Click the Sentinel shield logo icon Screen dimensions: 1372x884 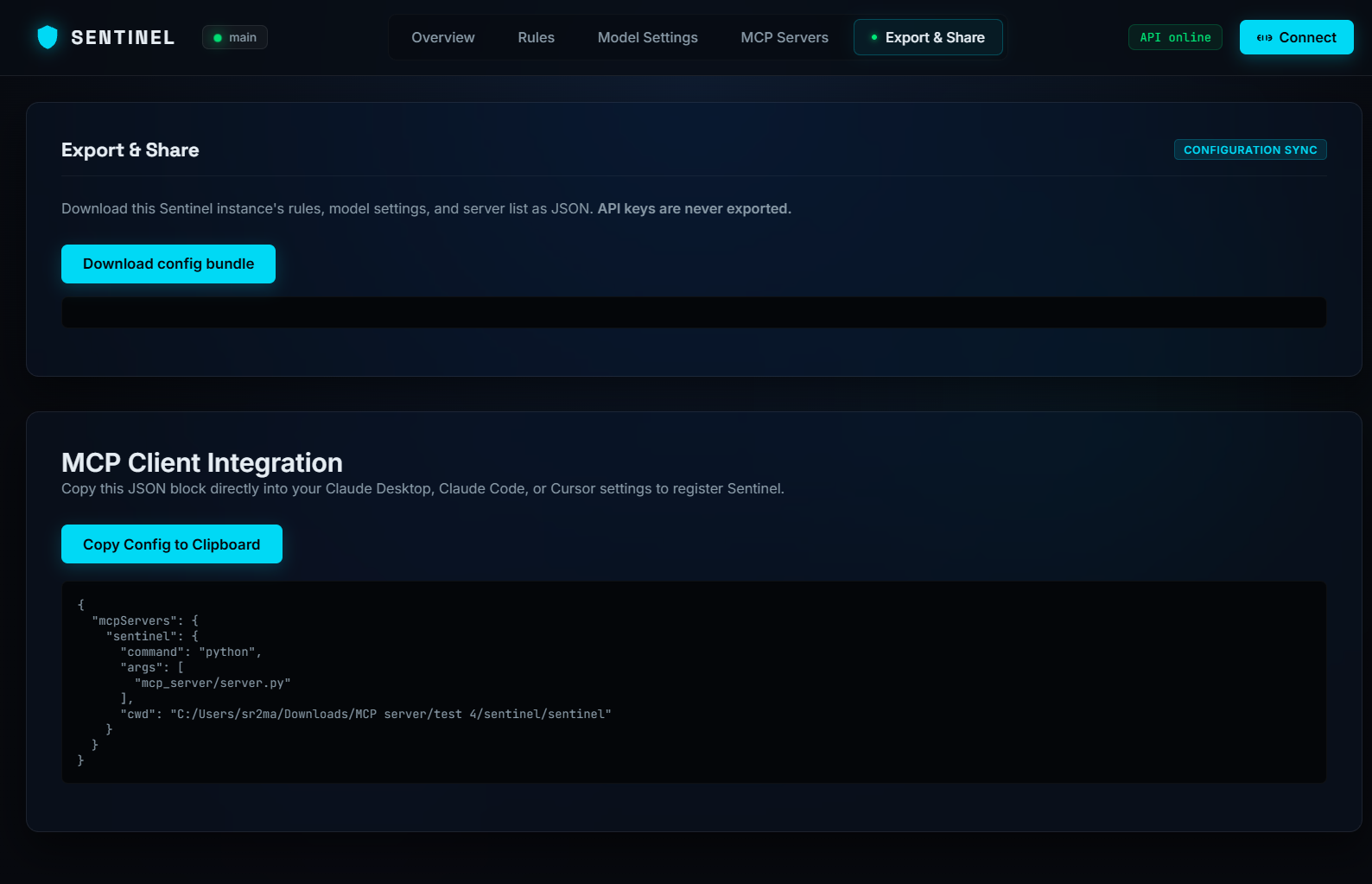tap(48, 37)
